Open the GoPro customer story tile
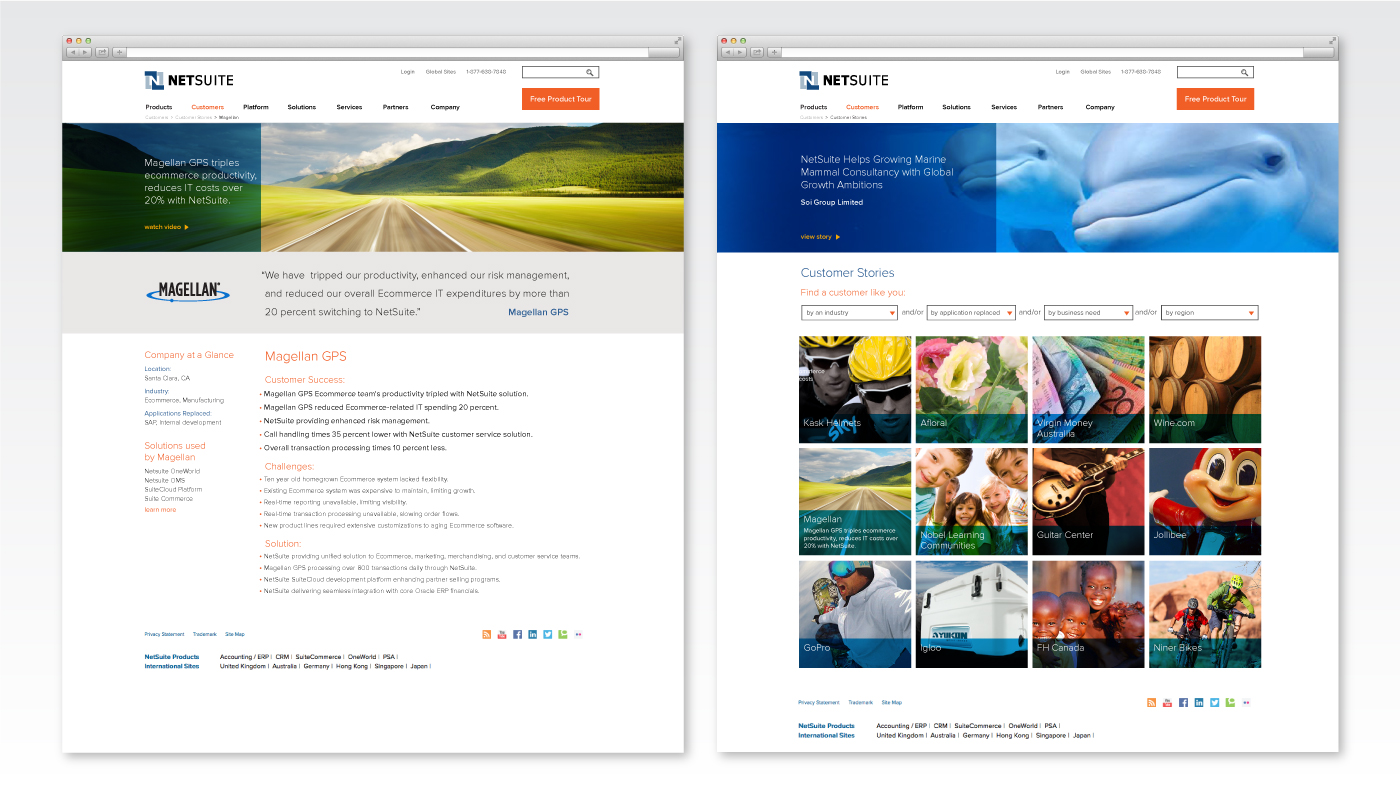This screenshot has height=790, width=1400. click(855, 614)
